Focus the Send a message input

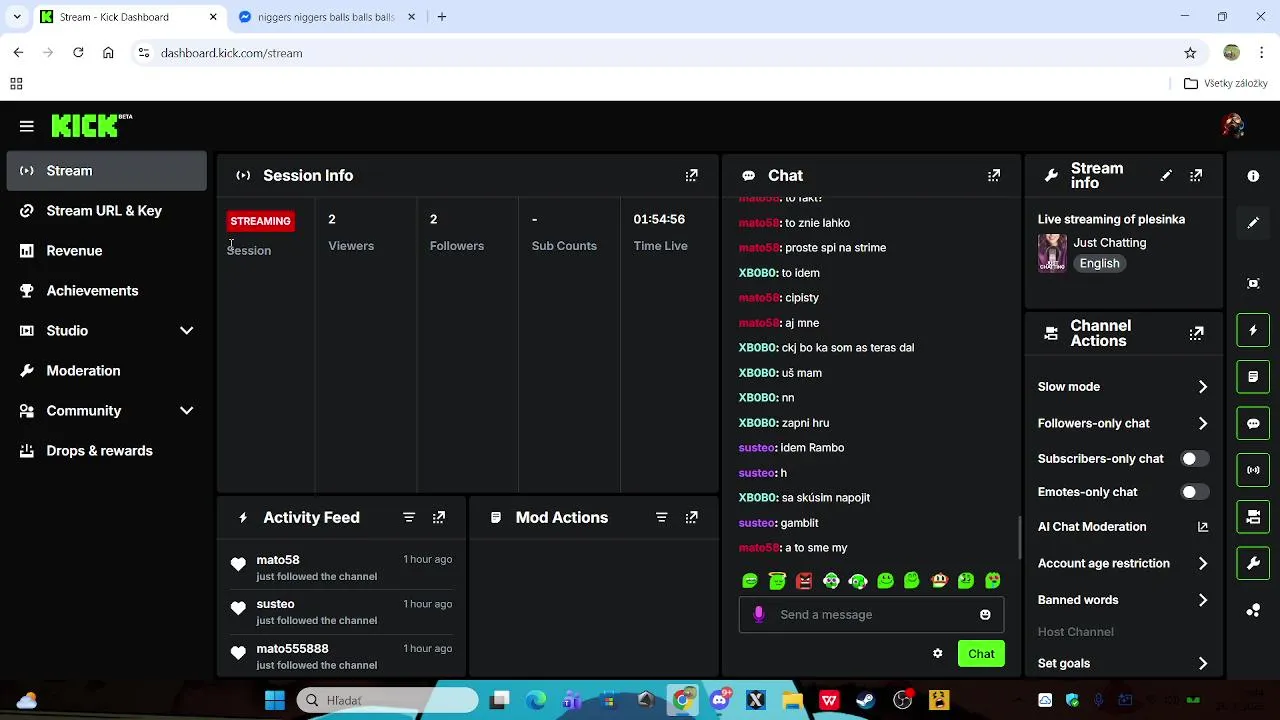click(x=871, y=615)
